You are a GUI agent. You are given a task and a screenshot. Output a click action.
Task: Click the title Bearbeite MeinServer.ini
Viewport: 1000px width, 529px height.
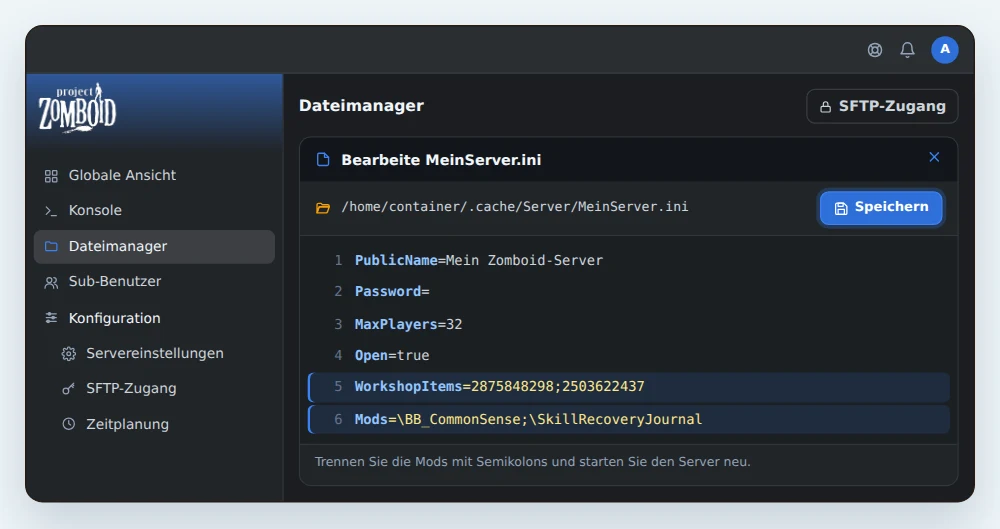click(441, 160)
